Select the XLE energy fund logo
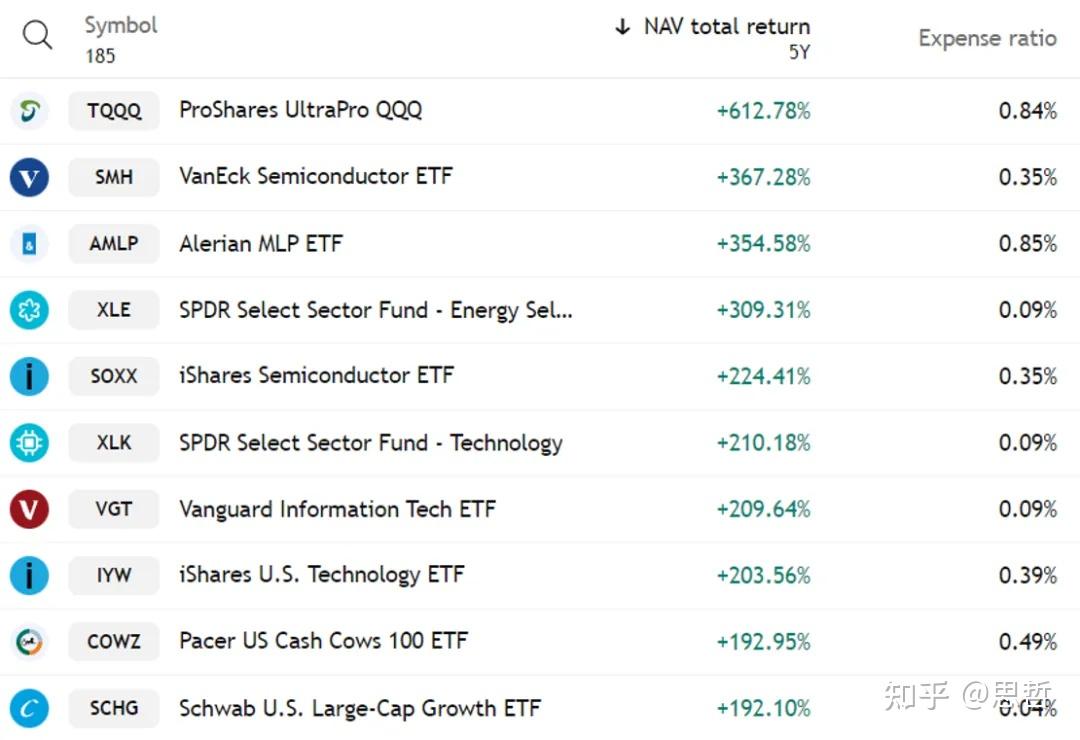Screen dimensions: 1080x740 [x=29, y=310]
